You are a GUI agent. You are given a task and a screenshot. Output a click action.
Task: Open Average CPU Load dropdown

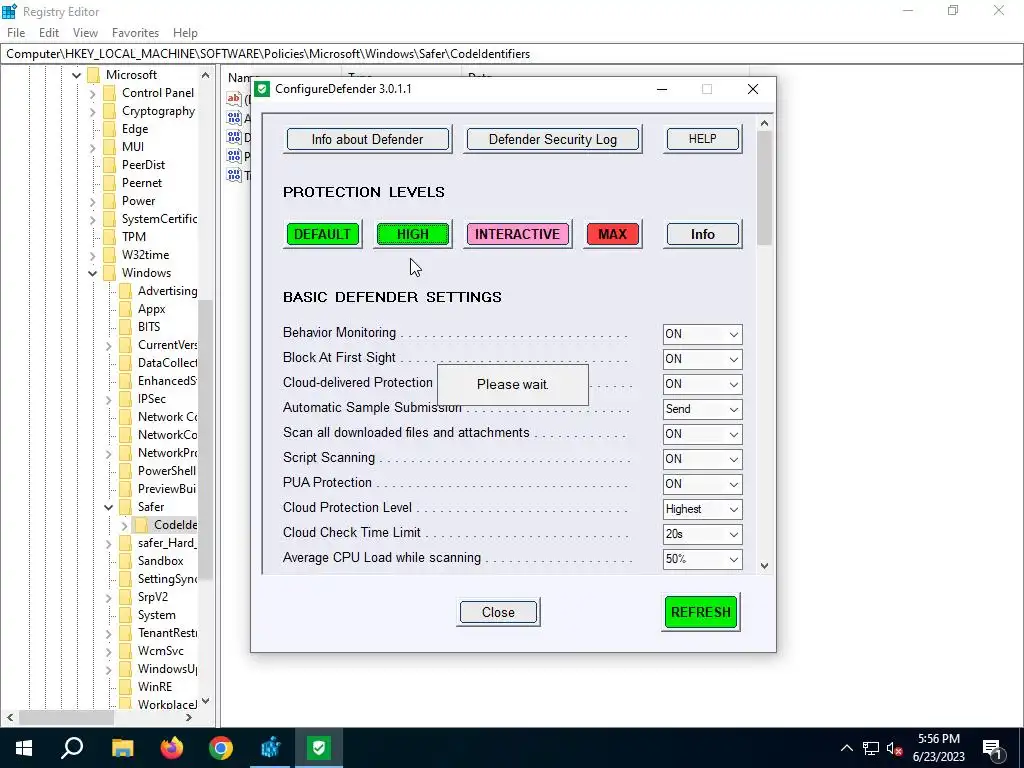pyautogui.click(x=702, y=560)
